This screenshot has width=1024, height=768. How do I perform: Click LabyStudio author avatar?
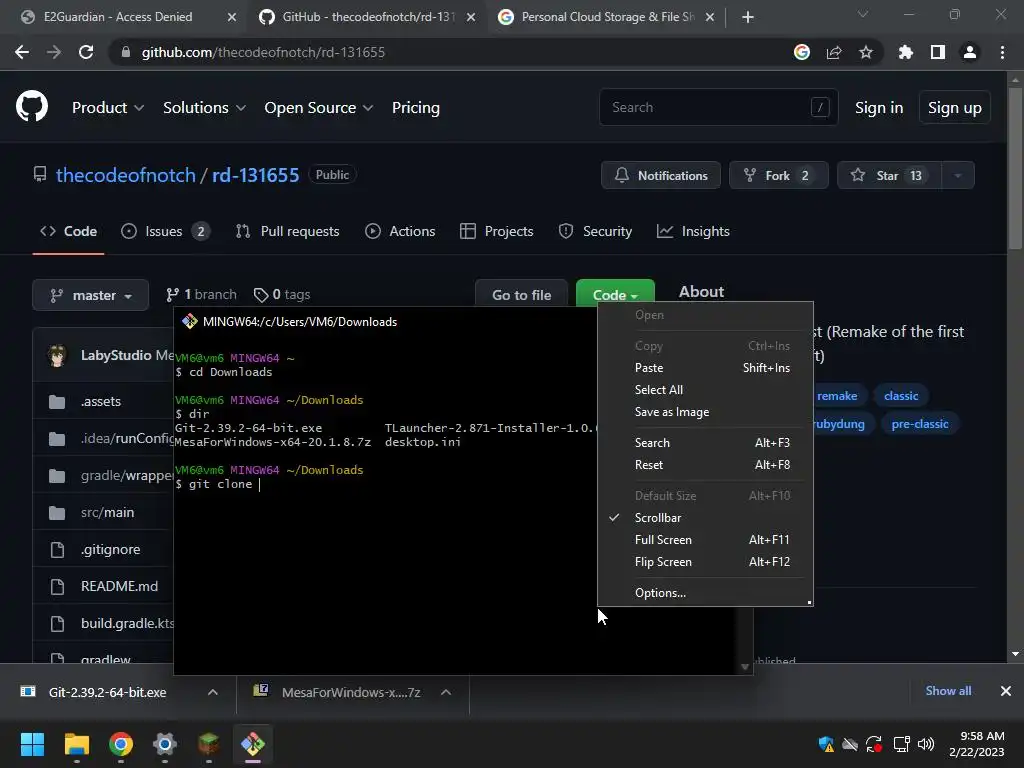click(57, 355)
